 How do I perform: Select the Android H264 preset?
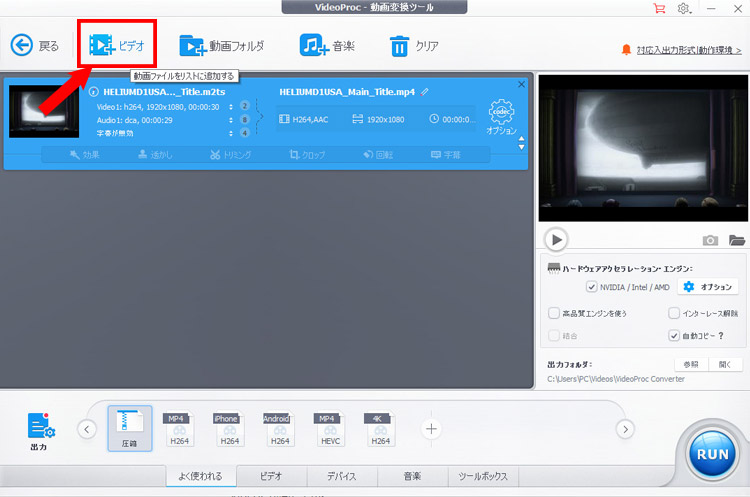[279, 429]
